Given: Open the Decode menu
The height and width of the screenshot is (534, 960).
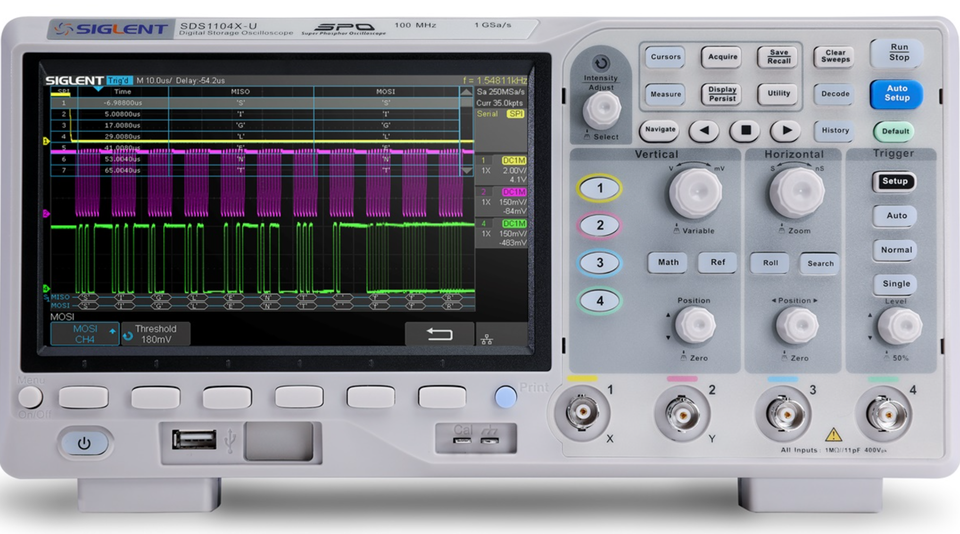Looking at the screenshot, I should click(x=834, y=94).
